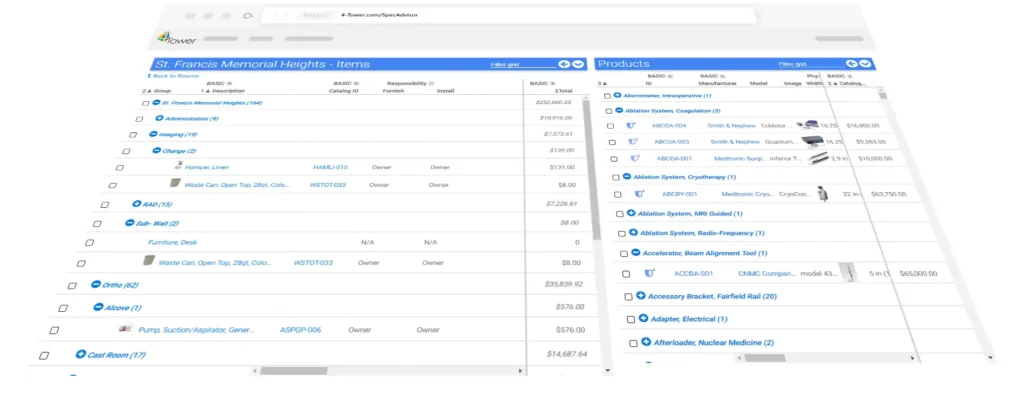The image size is (1024, 420).
Task: Check the Administration (9) row checkbox
Action: click(139, 118)
